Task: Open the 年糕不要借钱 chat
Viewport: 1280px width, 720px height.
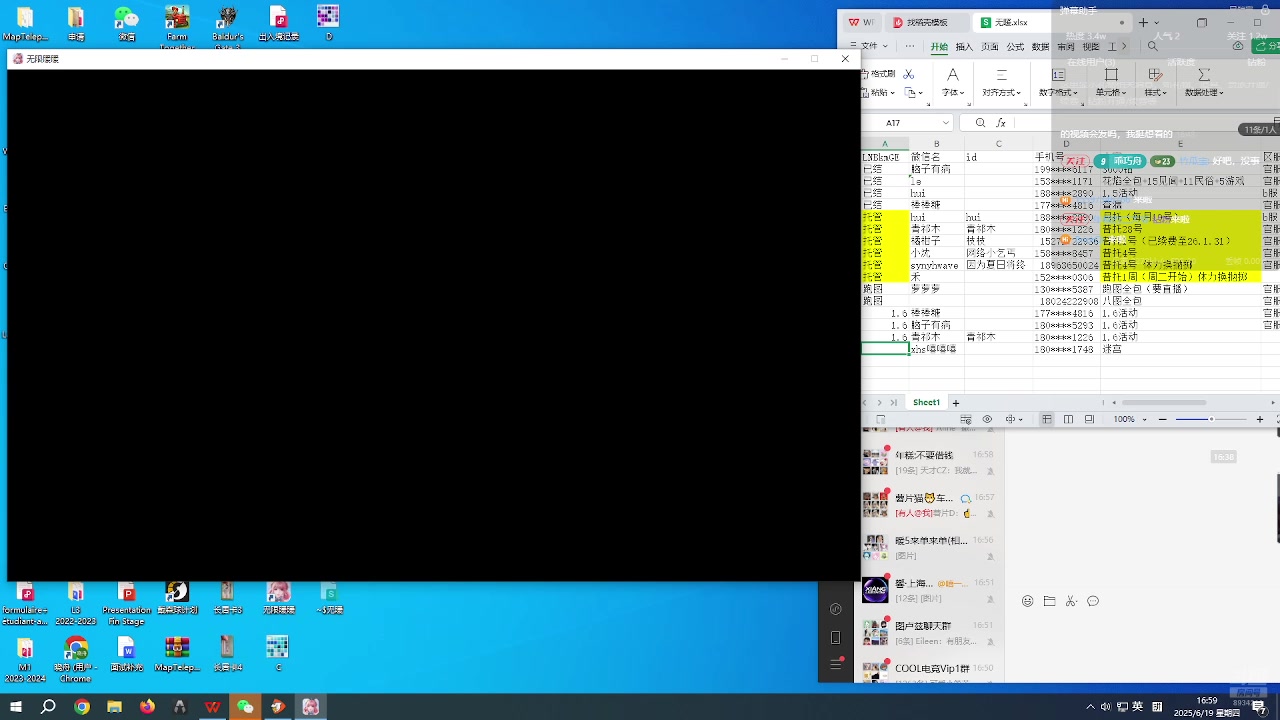Action: coord(931,462)
